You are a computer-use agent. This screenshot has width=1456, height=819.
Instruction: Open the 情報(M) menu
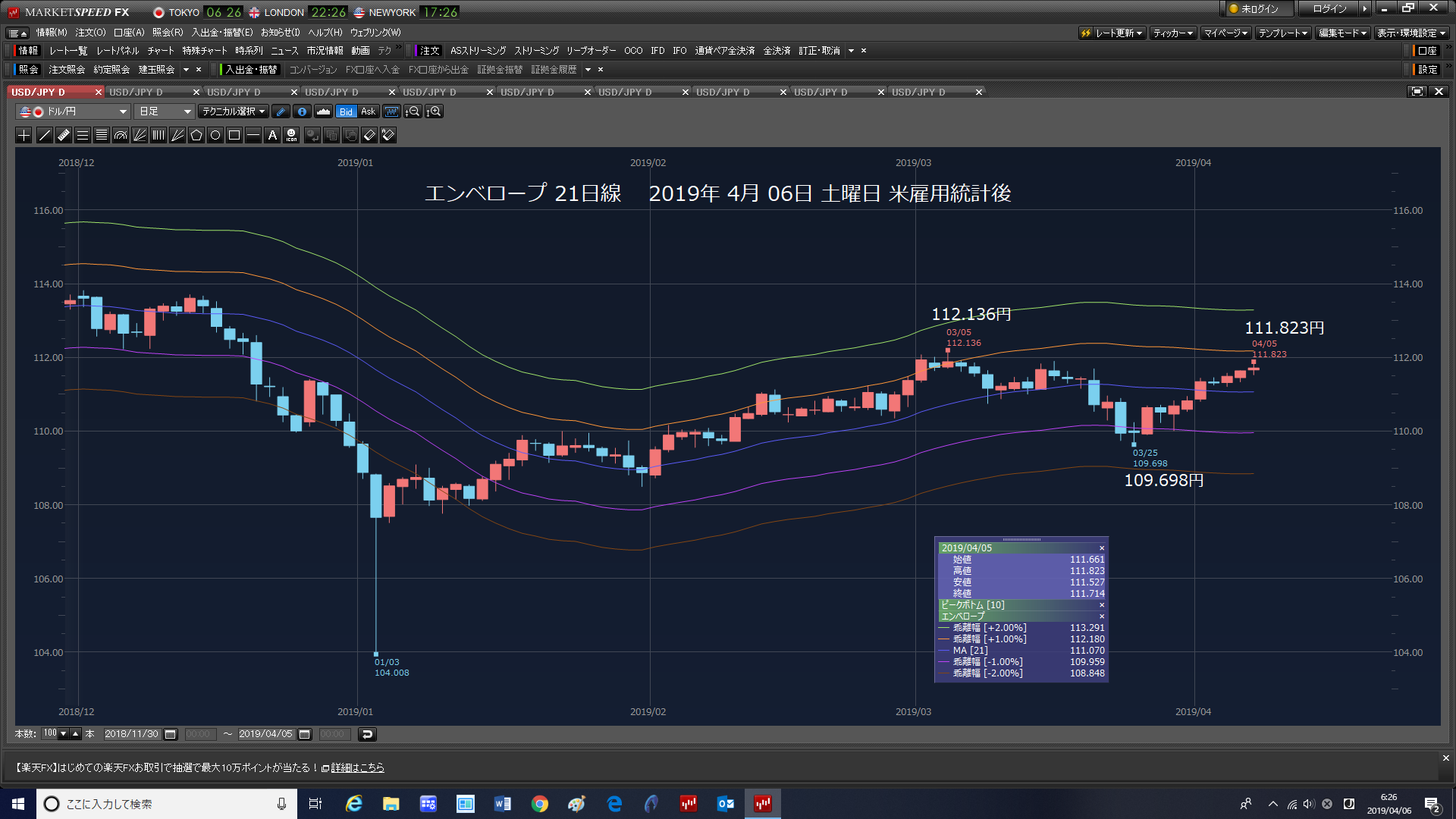(52, 33)
